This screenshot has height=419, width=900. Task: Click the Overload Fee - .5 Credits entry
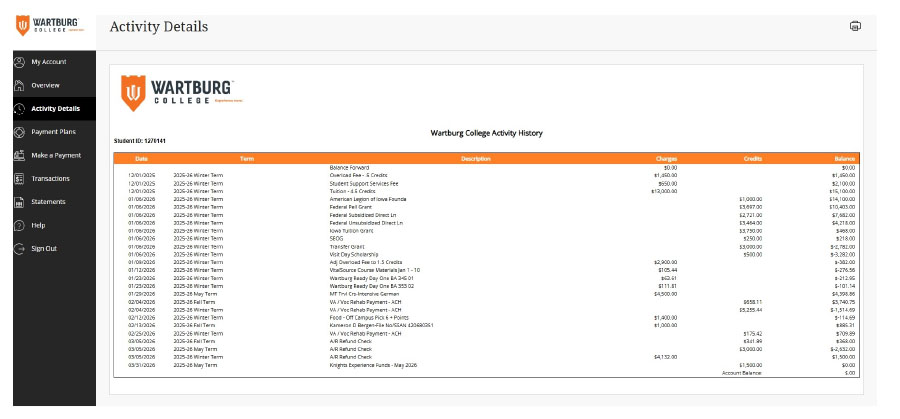tap(359, 175)
